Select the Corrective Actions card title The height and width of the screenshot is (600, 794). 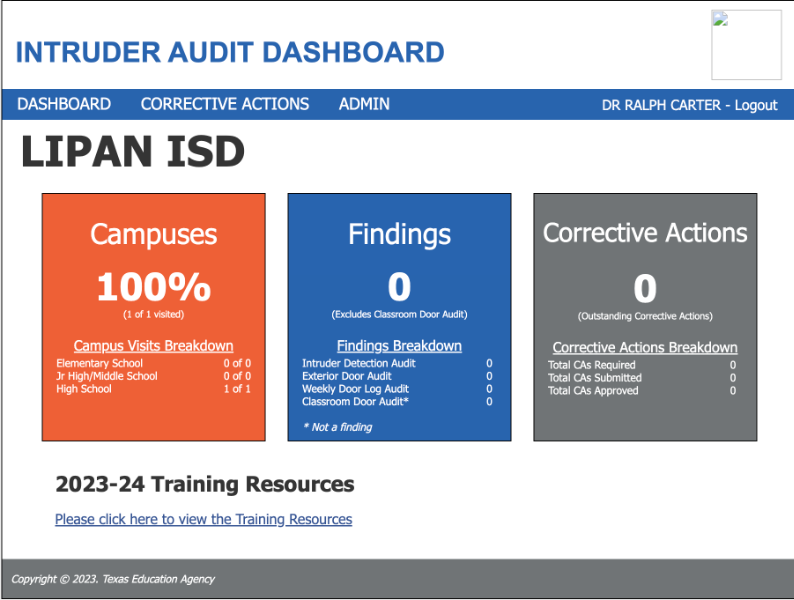645,233
